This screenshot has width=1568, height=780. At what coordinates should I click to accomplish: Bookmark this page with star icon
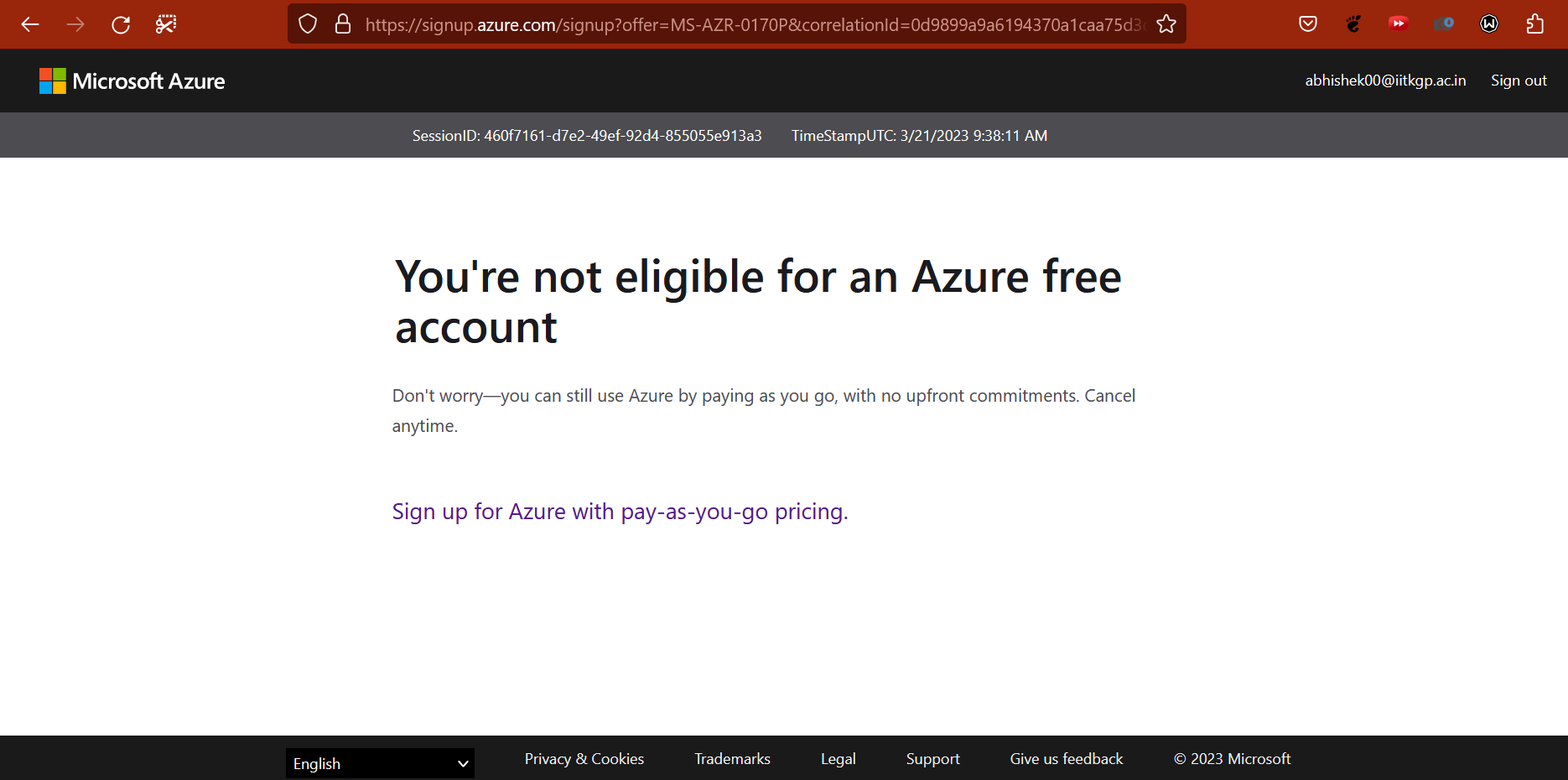(1166, 24)
